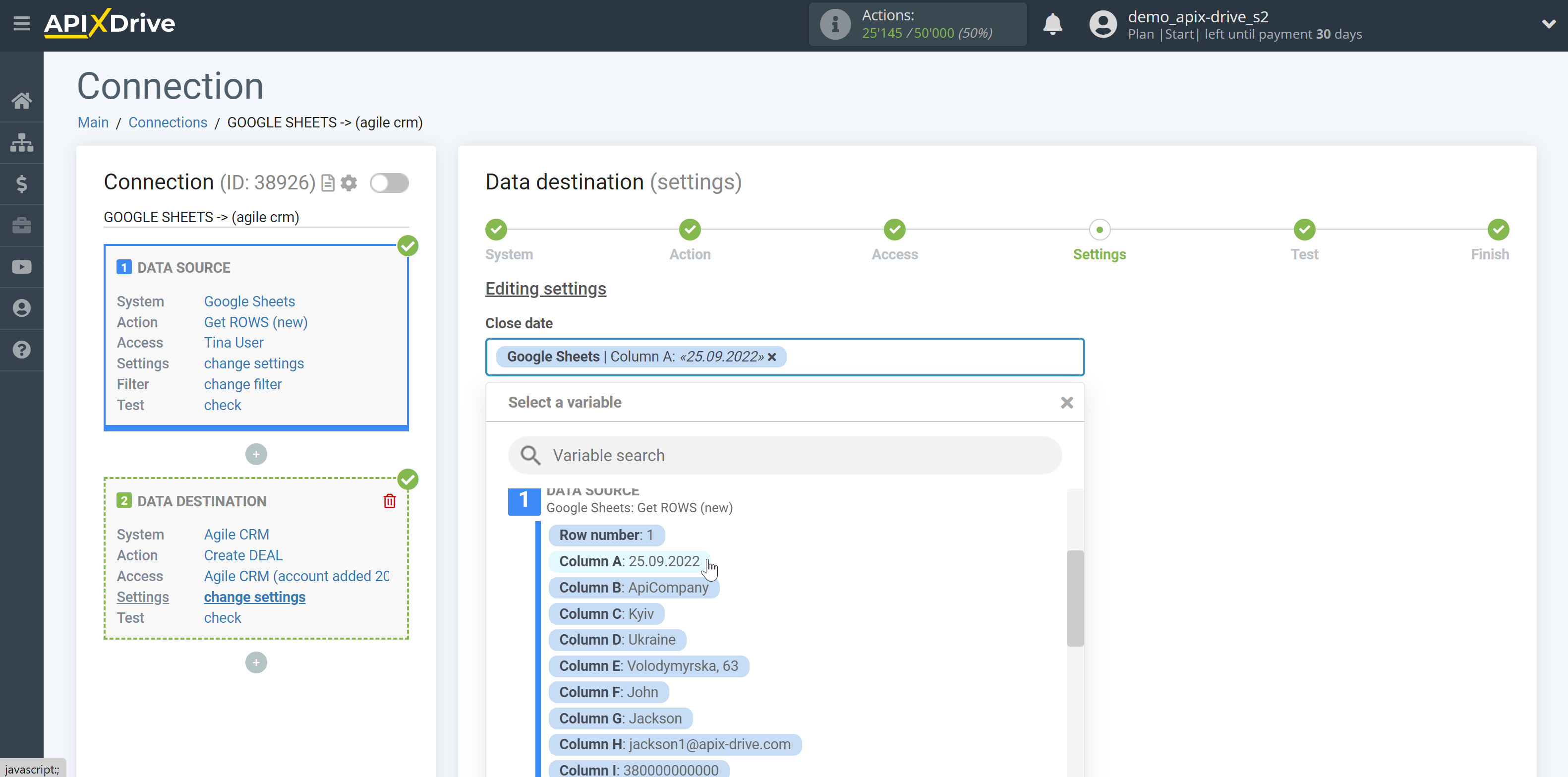Select the Column G: Jackson variable
Image resolution: width=1568 pixels, height=777 pixels.
tap(620, 718)
